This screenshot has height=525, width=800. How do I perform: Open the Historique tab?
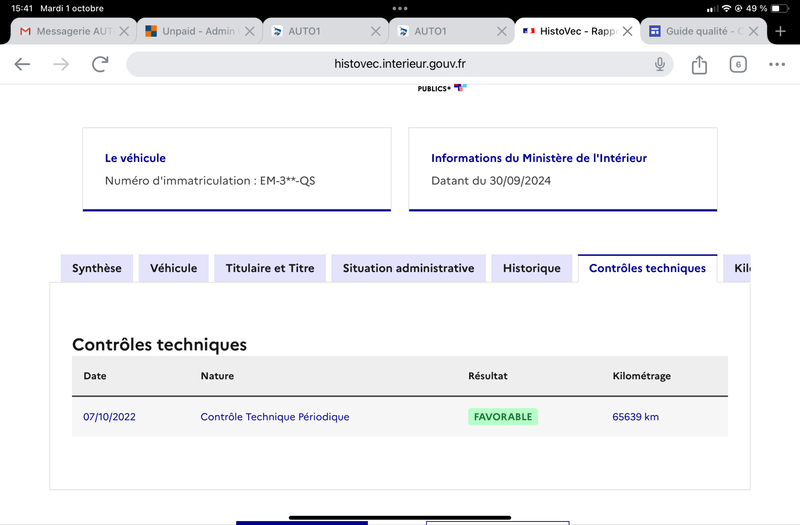532,268
